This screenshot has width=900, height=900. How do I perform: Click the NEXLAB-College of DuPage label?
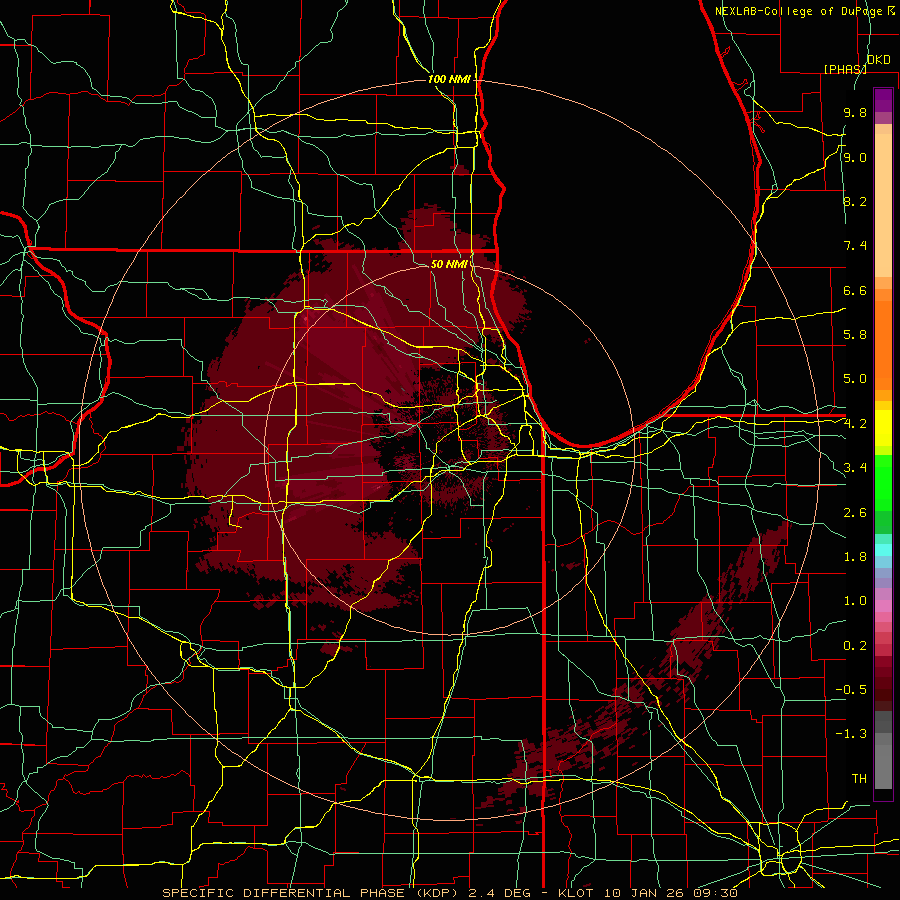[x=800, y=11]
